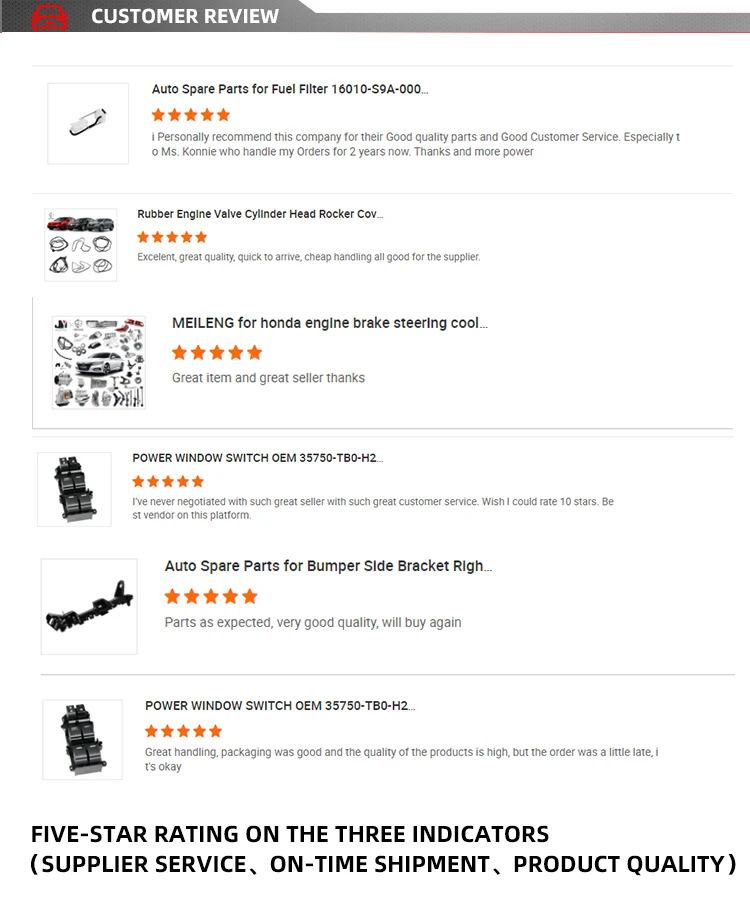Open Rubber Engine Valve Cylinder Head Rocker title
Image resolution: width=750 pixels, height=915 pixels.
260,214
